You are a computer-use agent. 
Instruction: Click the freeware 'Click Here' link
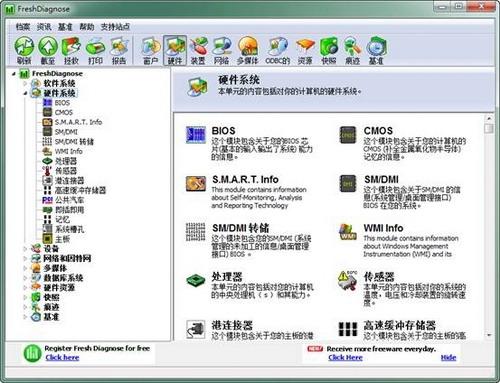pos(345,357)
